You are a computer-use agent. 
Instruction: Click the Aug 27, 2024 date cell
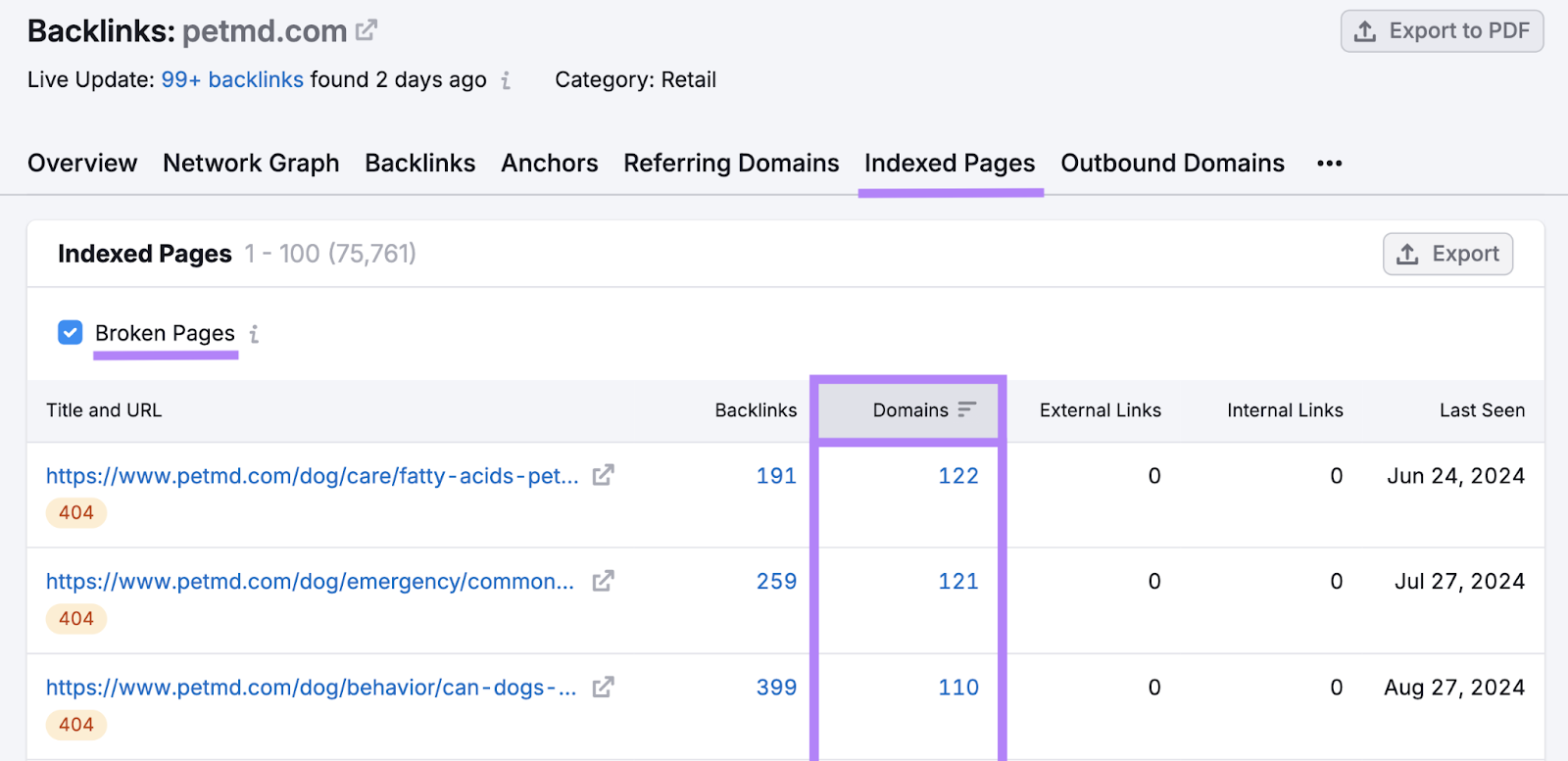pyautogui.click(x=1454, y=688)
